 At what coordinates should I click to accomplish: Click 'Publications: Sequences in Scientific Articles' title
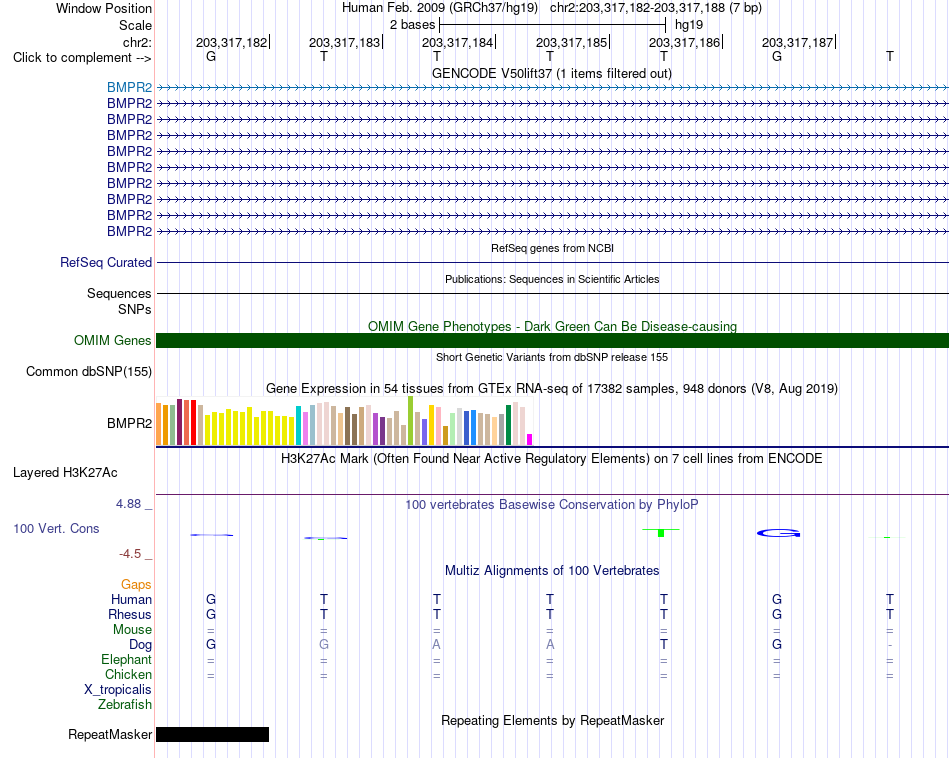pos(552,279)
